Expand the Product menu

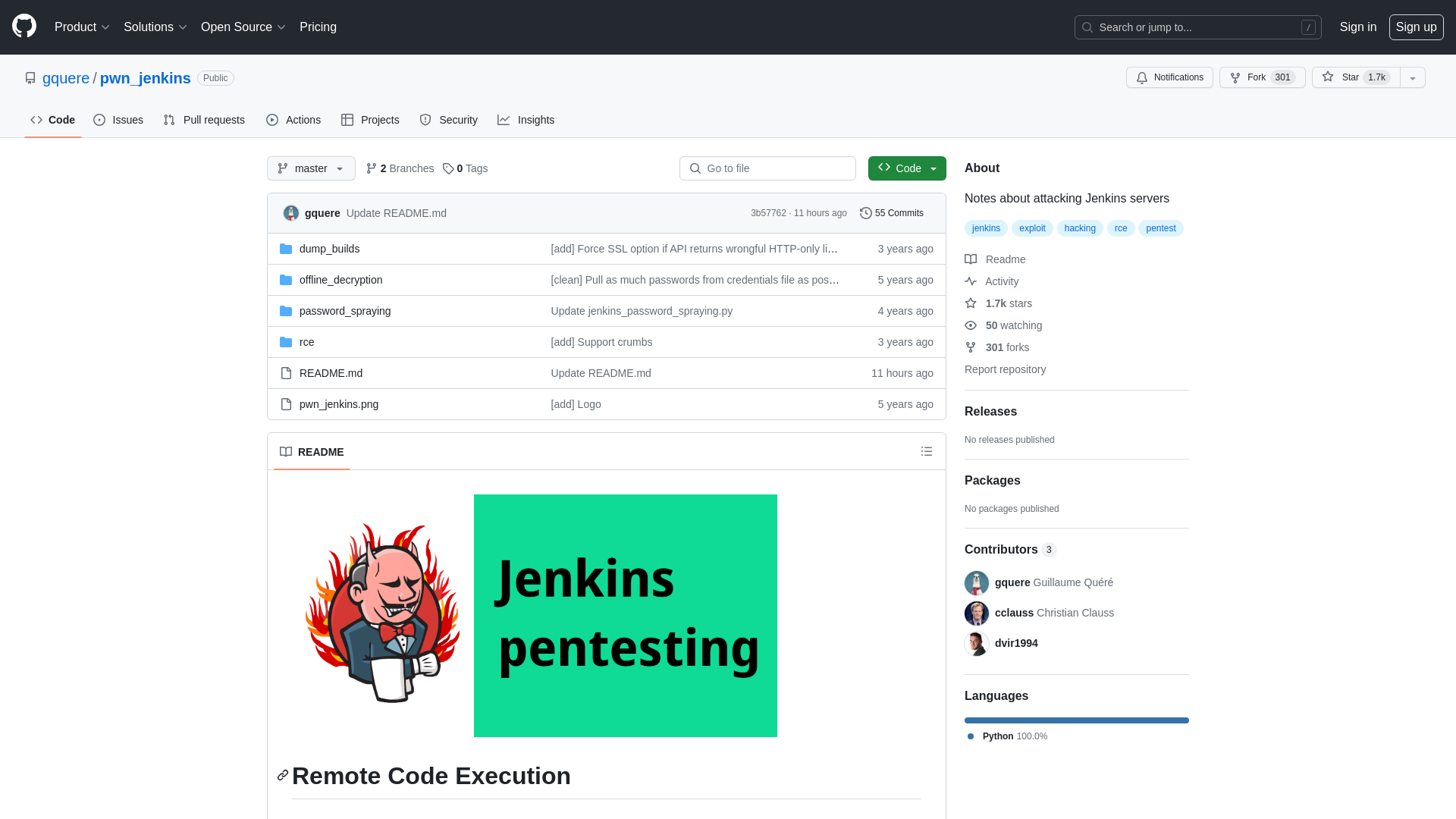tap(83, 27)
